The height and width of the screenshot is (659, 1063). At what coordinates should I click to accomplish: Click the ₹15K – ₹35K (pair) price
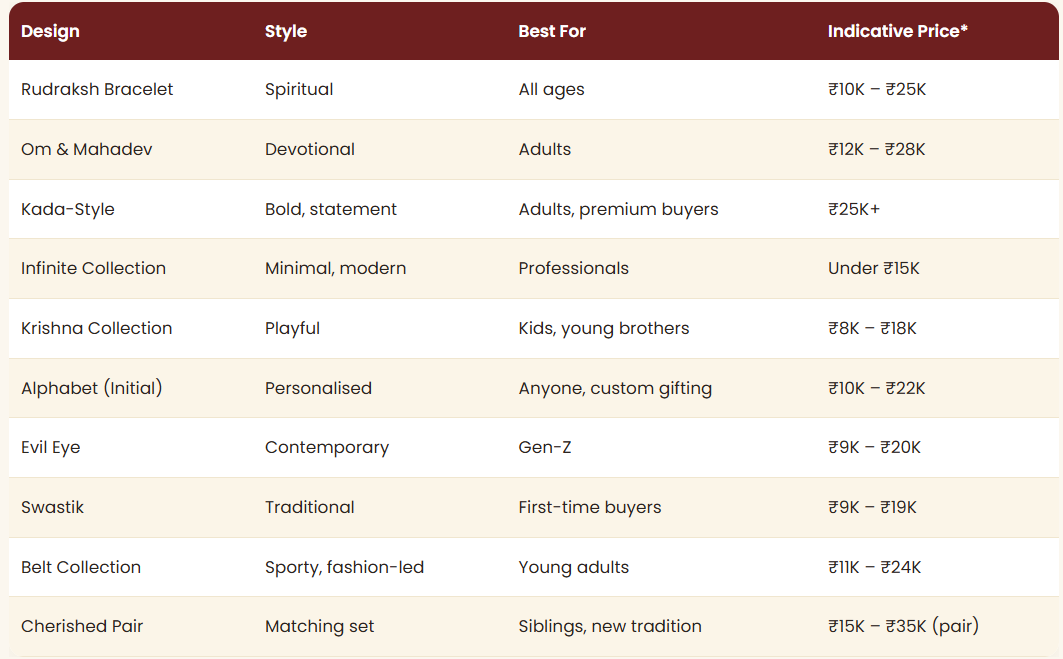coord(903,626)
